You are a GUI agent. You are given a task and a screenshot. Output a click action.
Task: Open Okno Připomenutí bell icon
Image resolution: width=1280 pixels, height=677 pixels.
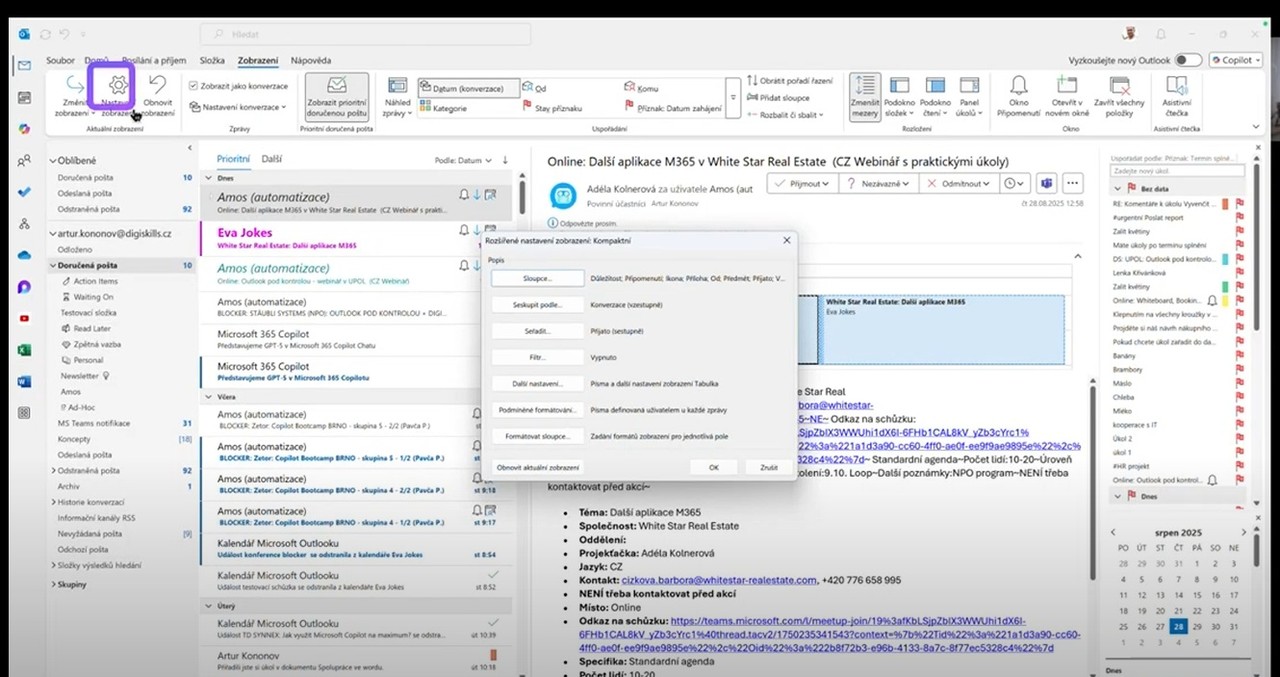point(1018,86)
